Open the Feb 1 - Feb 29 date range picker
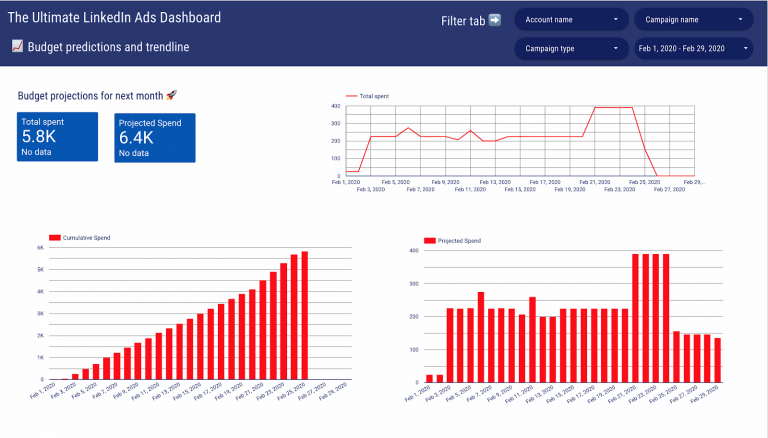This screenshot has height=438, width=768. 694,47
